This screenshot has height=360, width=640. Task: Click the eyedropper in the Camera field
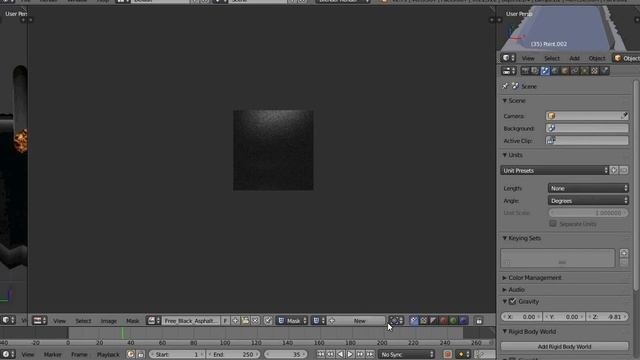[624, 116]
